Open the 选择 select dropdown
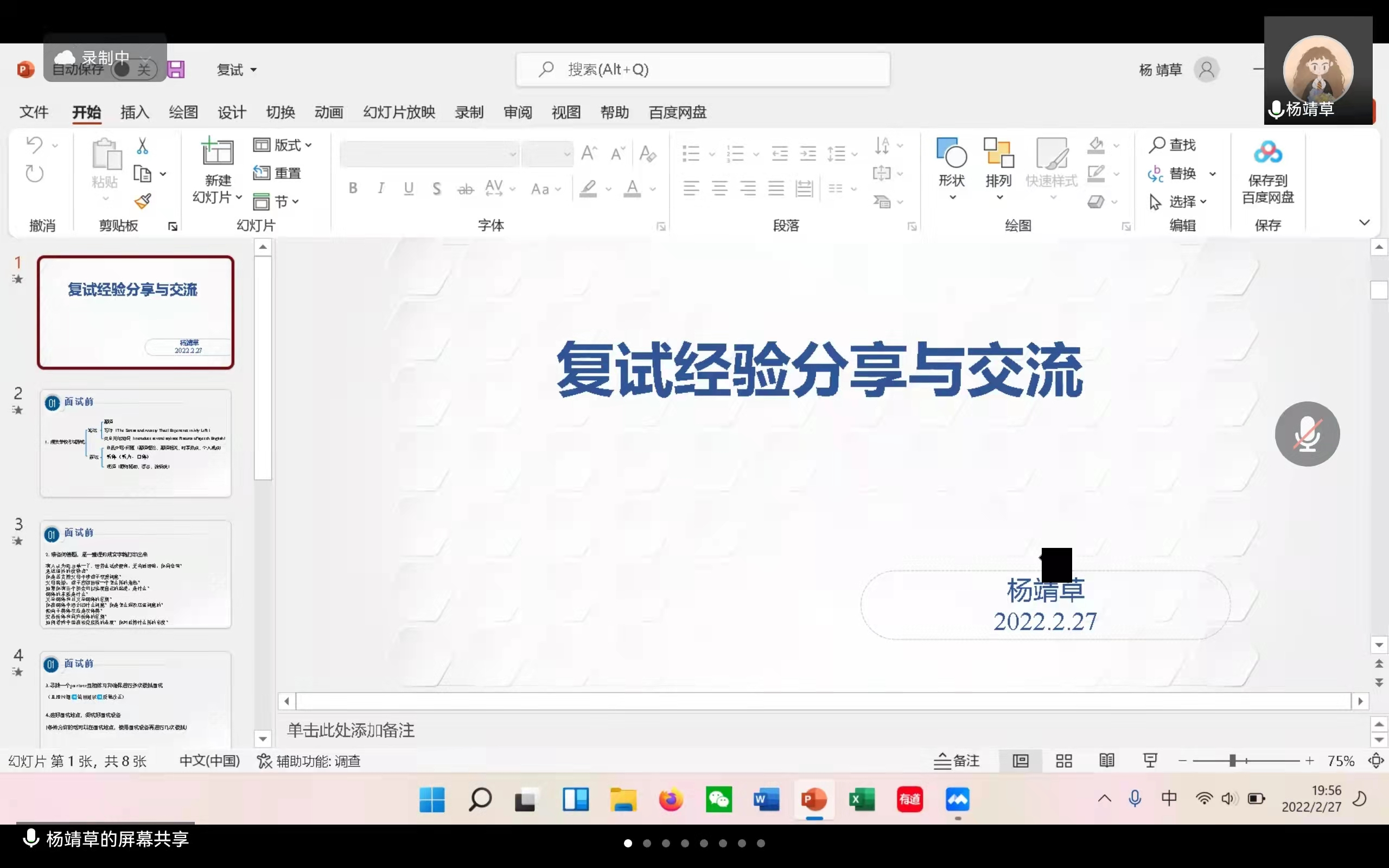The width and height of the screenshot is (1389, 868). 1178,201
